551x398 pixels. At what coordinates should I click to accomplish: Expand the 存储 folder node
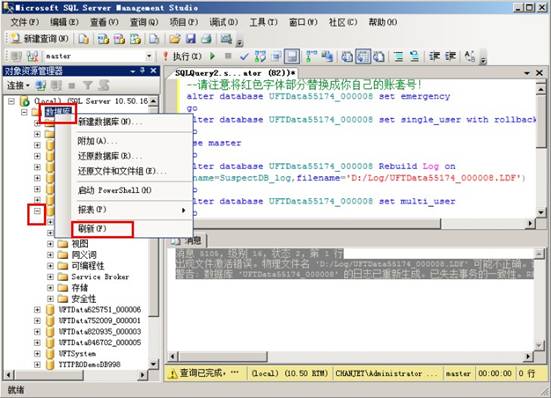[x=50, y=288]
